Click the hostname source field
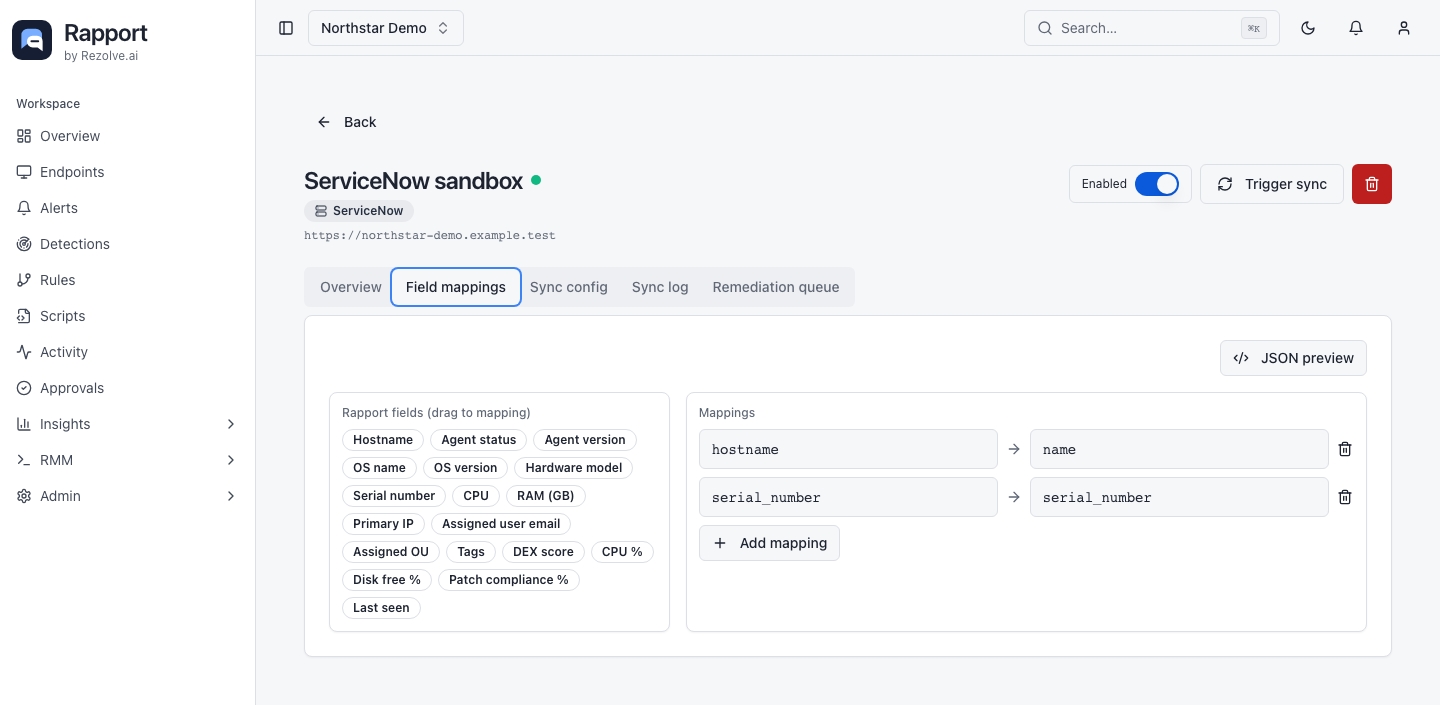The image size is (1440, 705). 848,449
